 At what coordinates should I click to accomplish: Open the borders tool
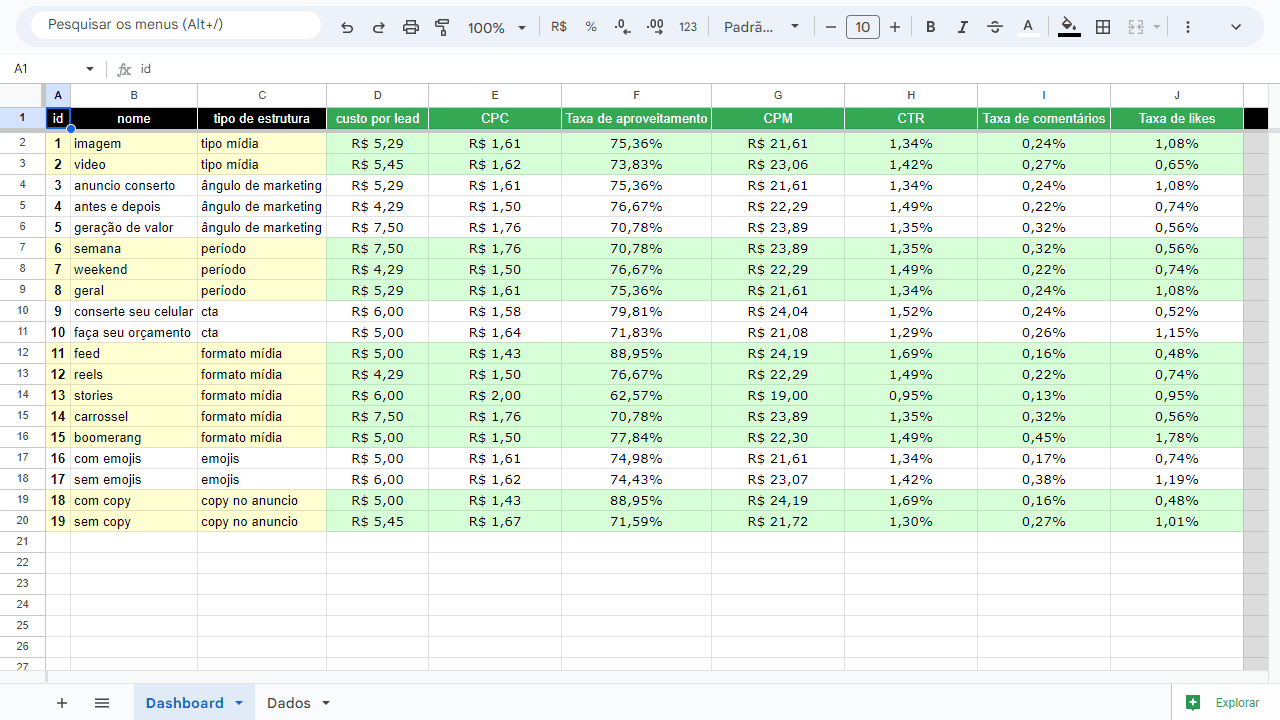pyautogui.click(x=1103, y=27)
